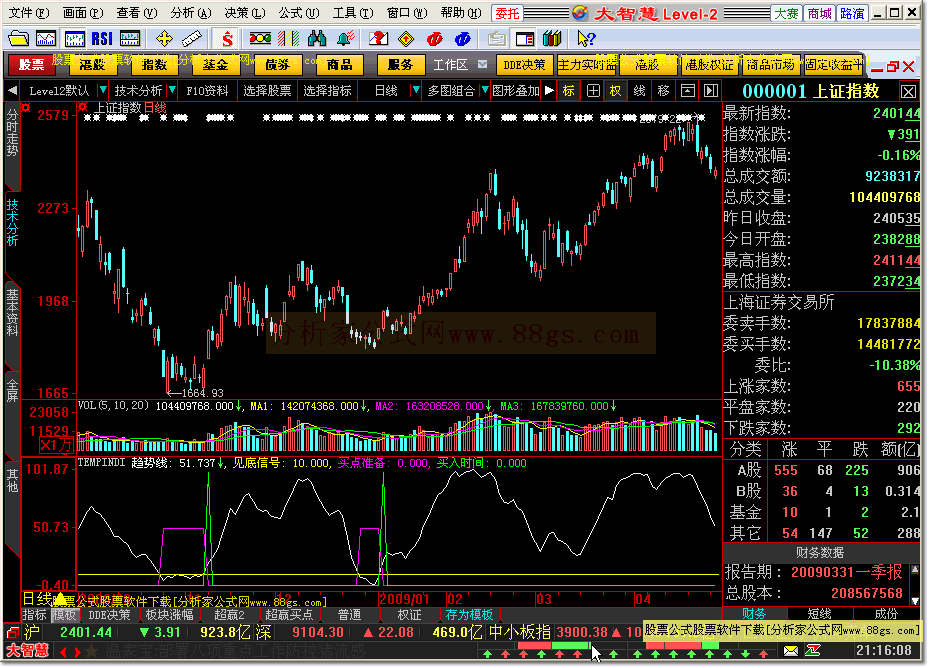Open the 日线 period dropdown arrow
930x668 pixels.
pos(416,90)
